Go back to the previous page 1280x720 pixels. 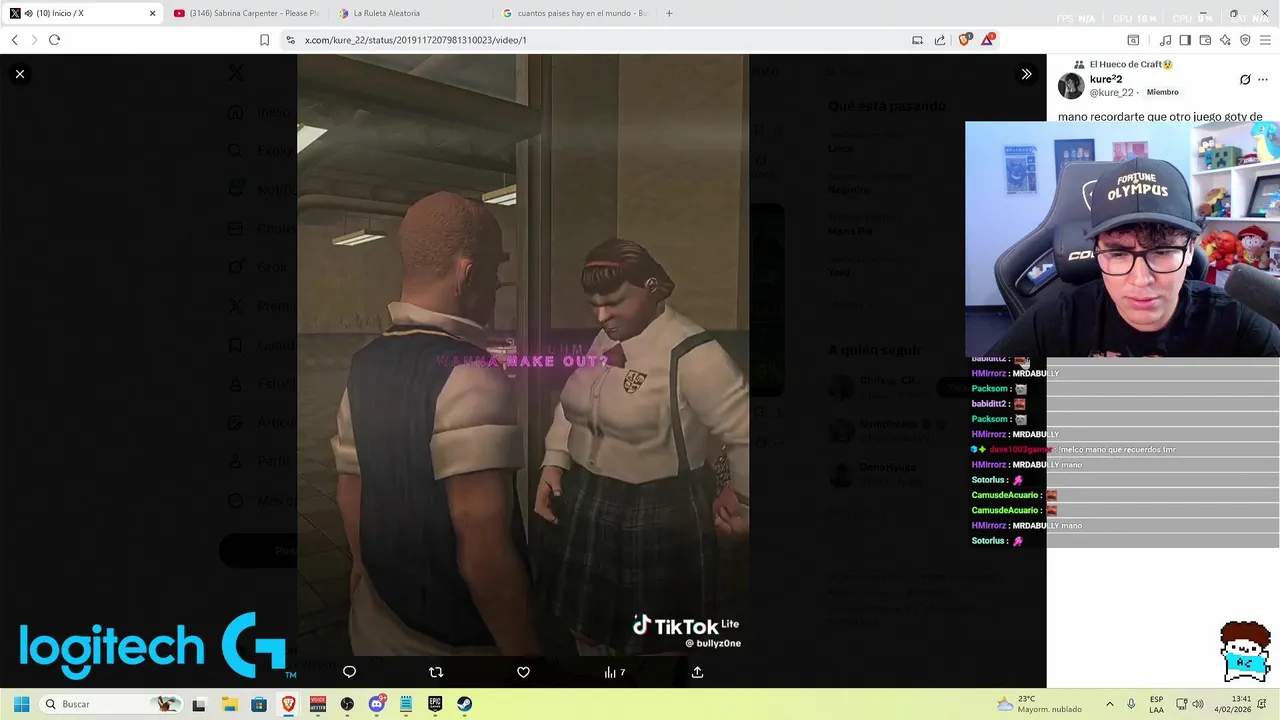click(14, 40)
